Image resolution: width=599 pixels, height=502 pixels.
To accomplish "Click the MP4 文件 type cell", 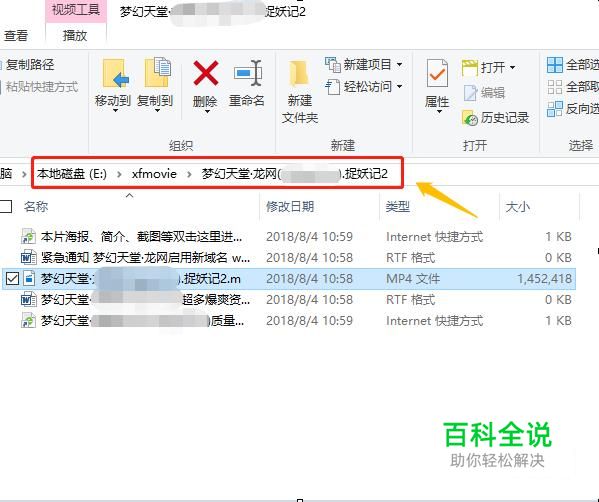I will [413, 279].
